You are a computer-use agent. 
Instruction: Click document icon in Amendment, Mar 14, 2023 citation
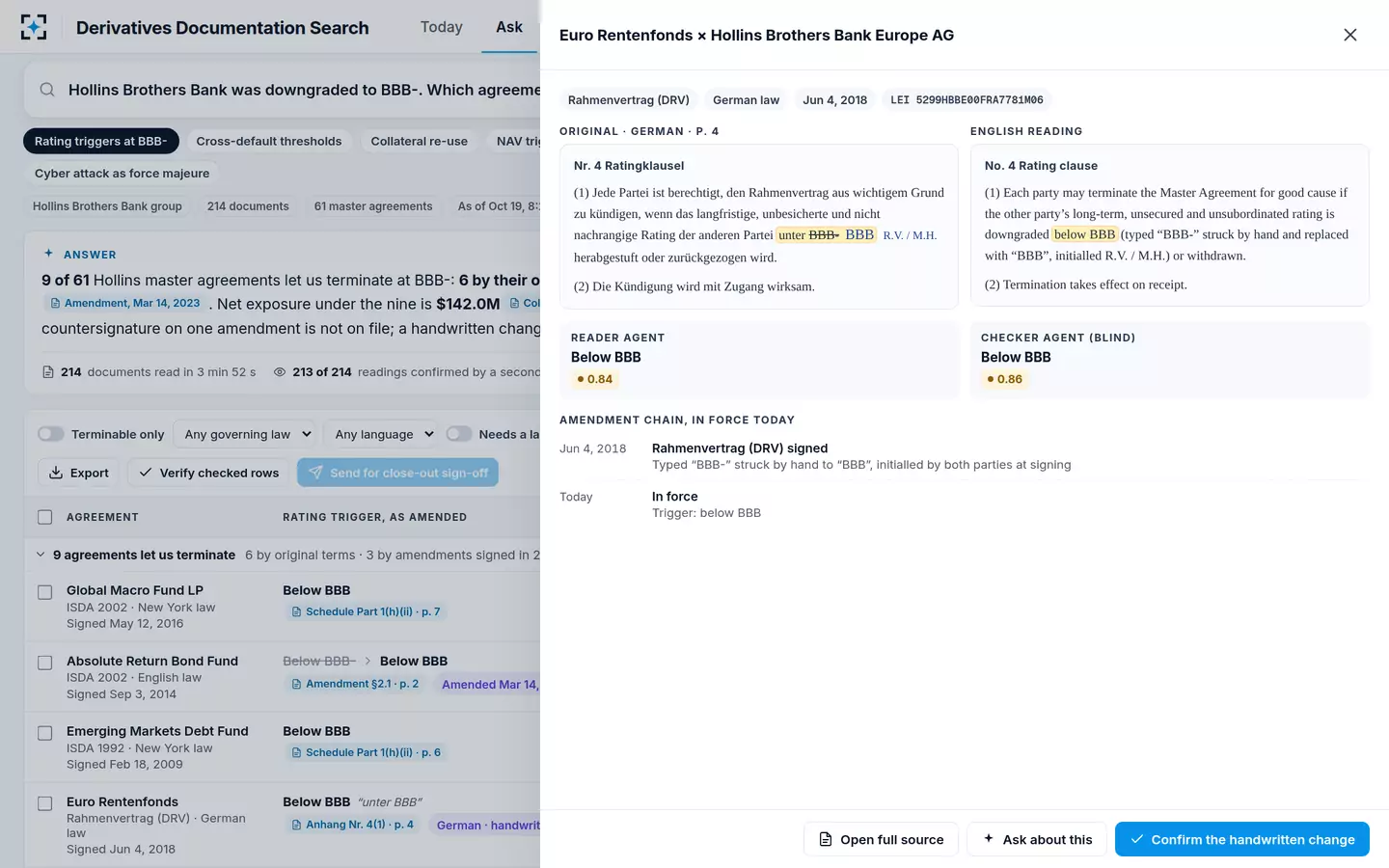(x=56, y=303)
